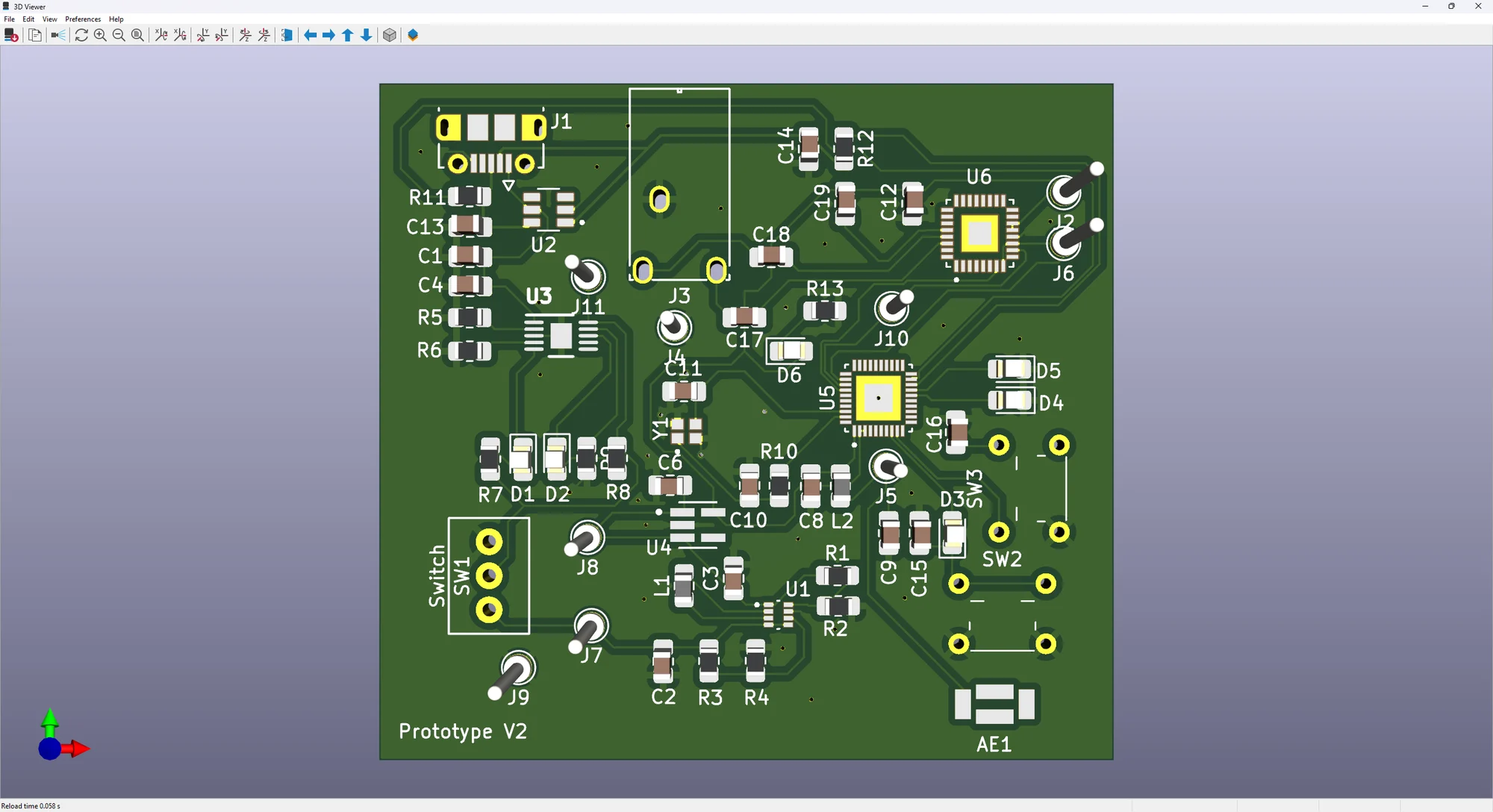Open the View menu
The width and height of the screenshot is (1493, 812).
49,19
